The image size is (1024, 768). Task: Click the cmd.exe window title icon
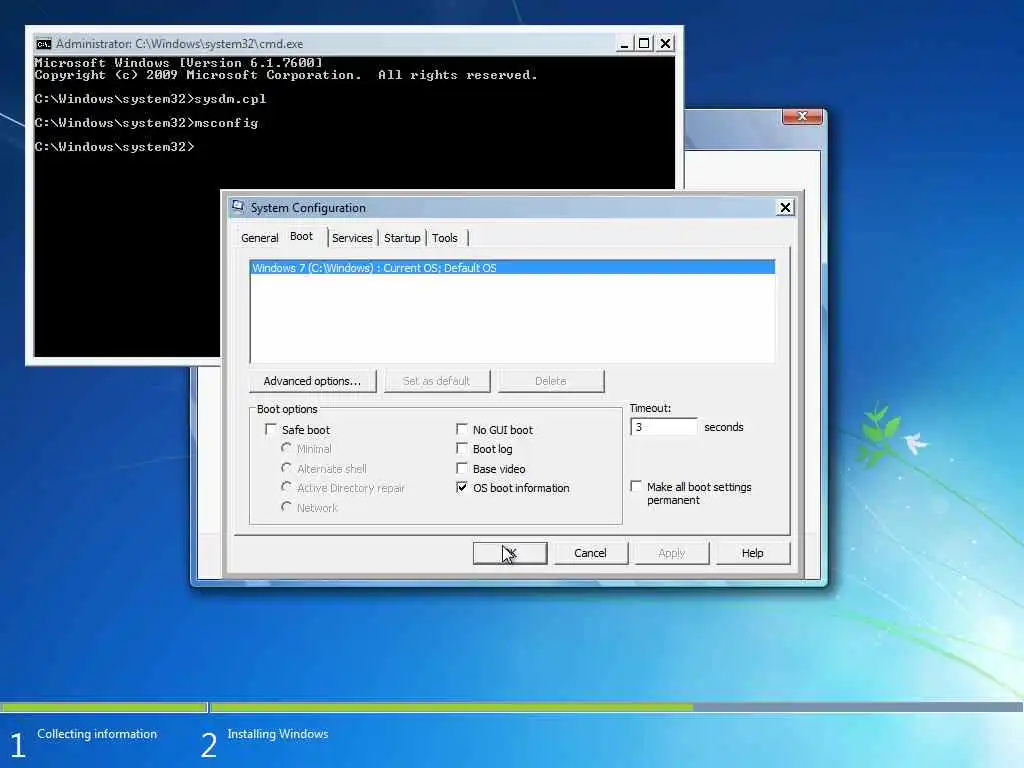[44, 44]
